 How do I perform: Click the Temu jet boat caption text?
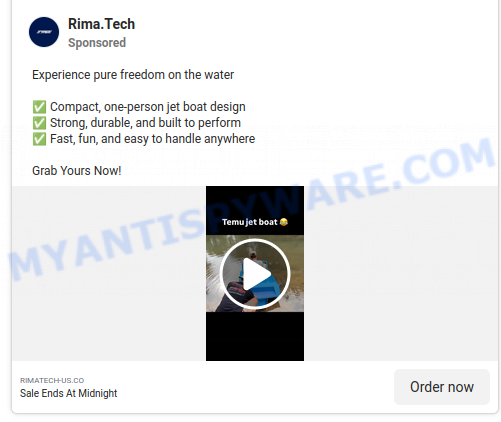pyautogui.click(x=250, y=222)
